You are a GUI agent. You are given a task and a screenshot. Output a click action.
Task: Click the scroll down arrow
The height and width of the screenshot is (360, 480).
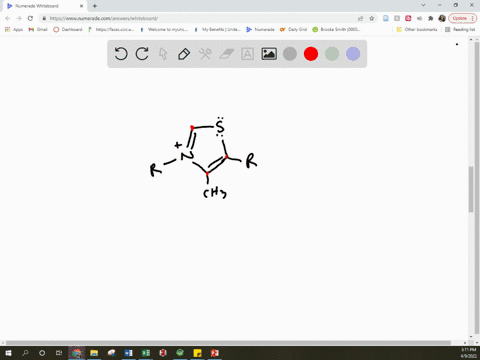coord(471,337)
